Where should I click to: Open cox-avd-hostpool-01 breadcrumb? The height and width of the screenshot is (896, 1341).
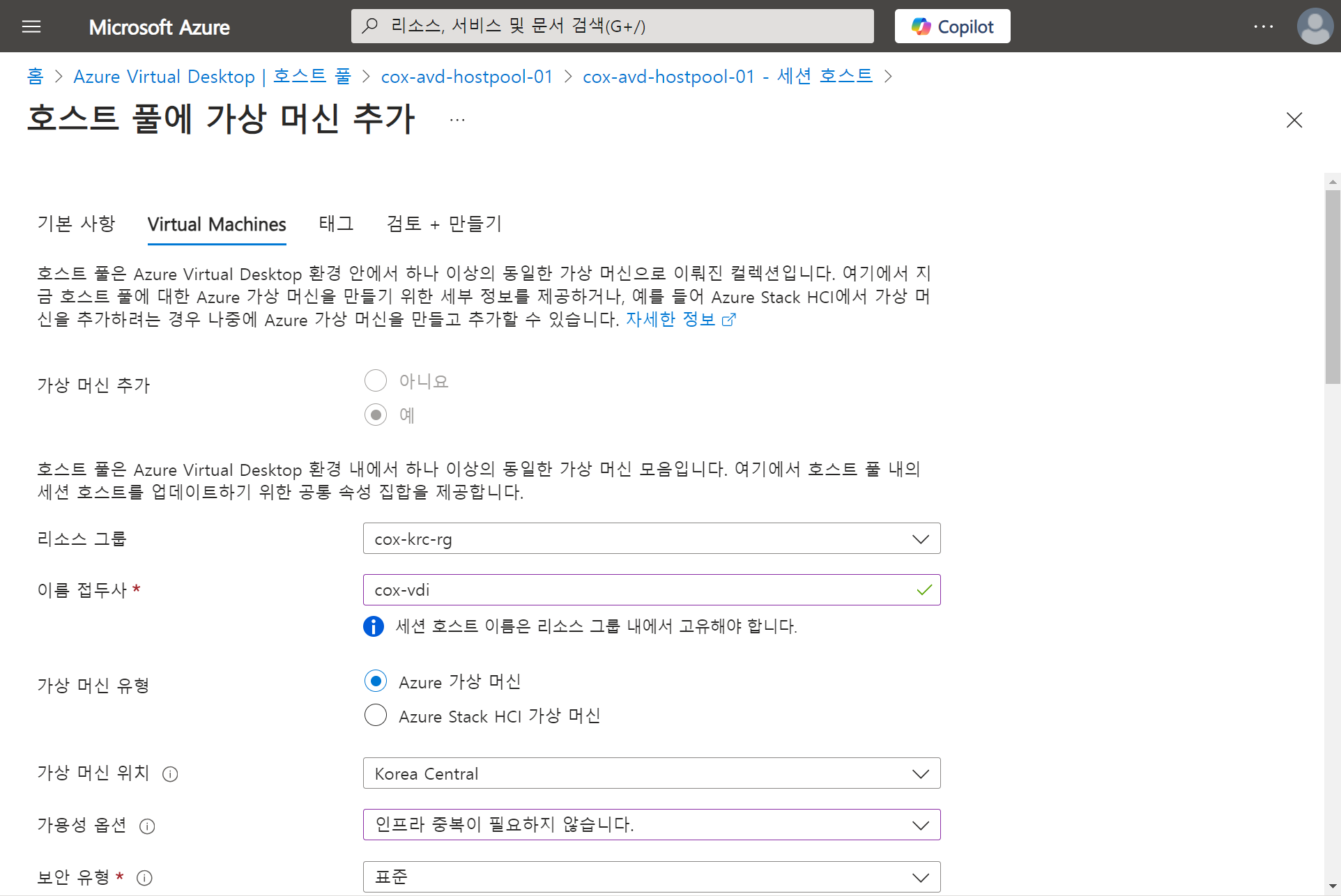[x=466, y=76]
